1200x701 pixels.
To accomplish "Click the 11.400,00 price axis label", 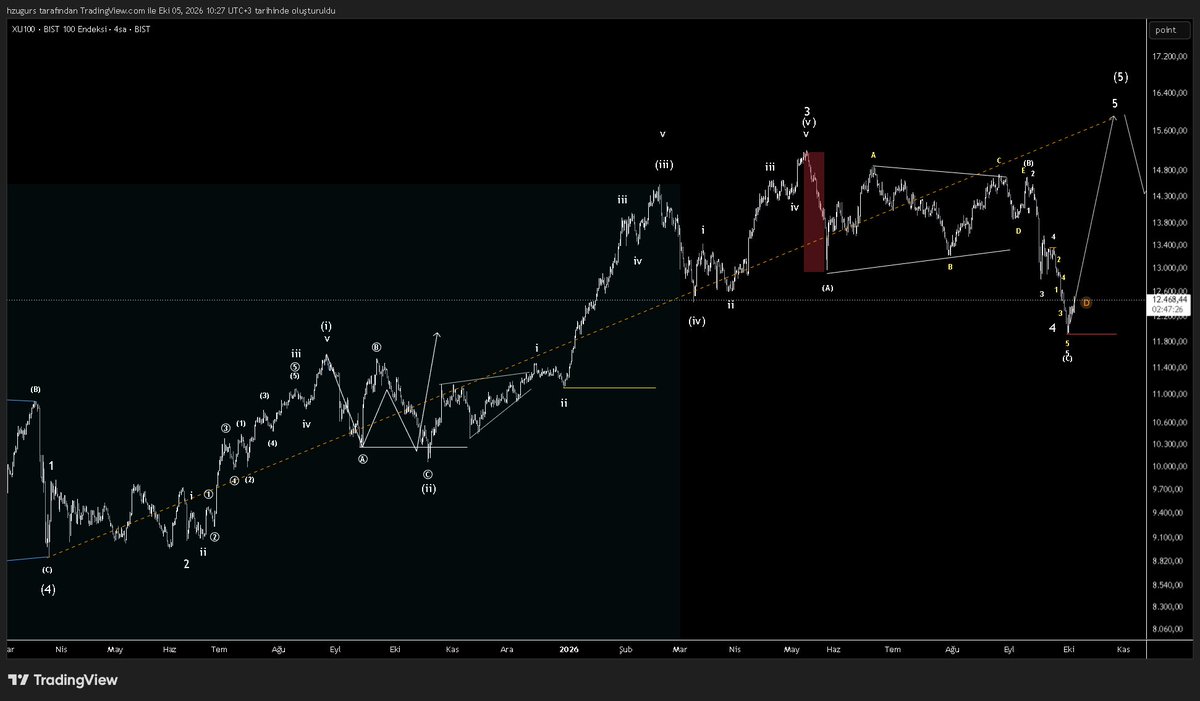I will pyautogui.click(x=1169, y=368).
